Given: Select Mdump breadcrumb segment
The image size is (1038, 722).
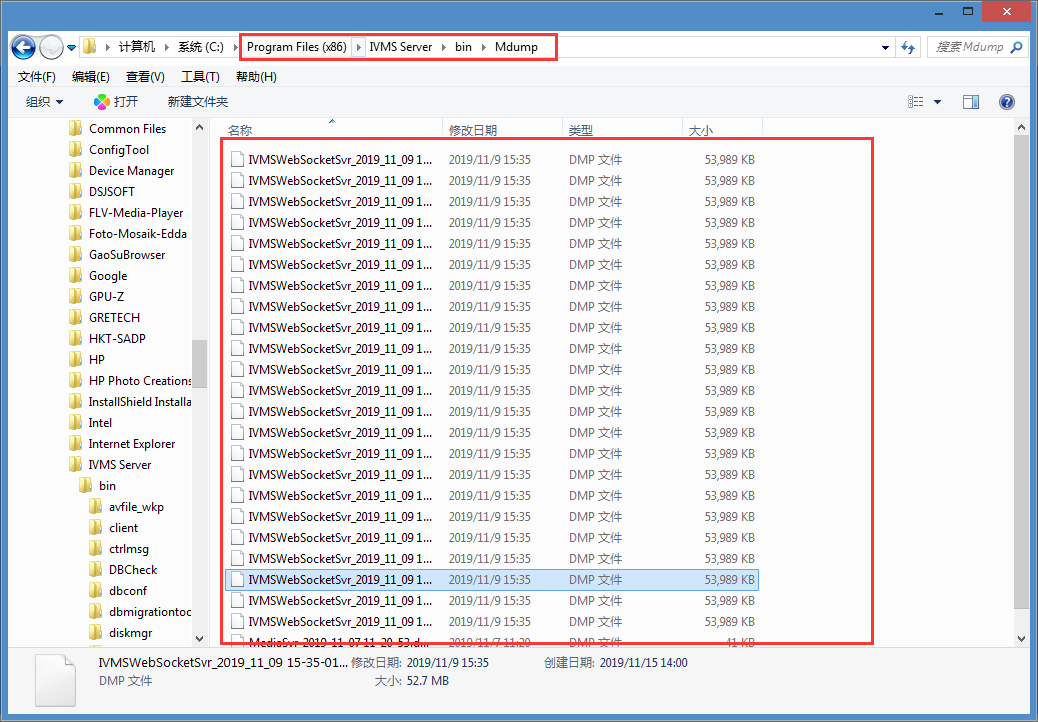Looking at the screenshot, I should pos(516,47).
